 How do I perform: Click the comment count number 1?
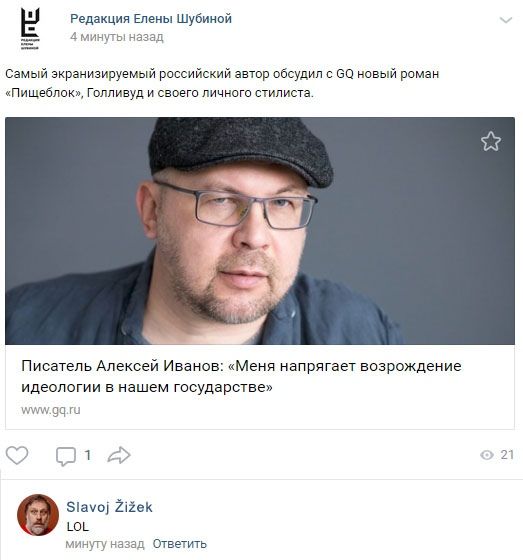coord(88,455)
